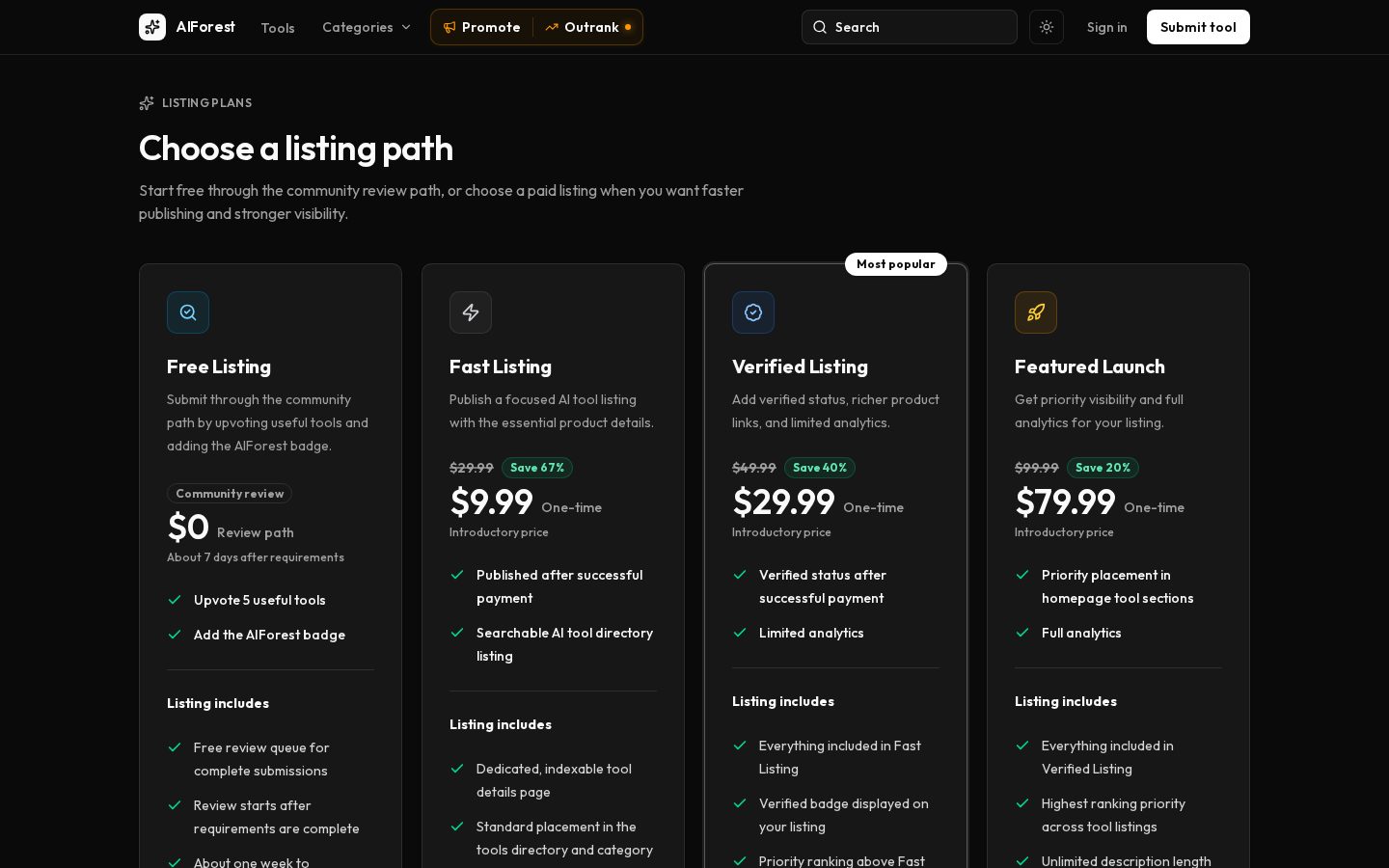
Task: Expand the Categories dropdown
Action: point(367,27)
